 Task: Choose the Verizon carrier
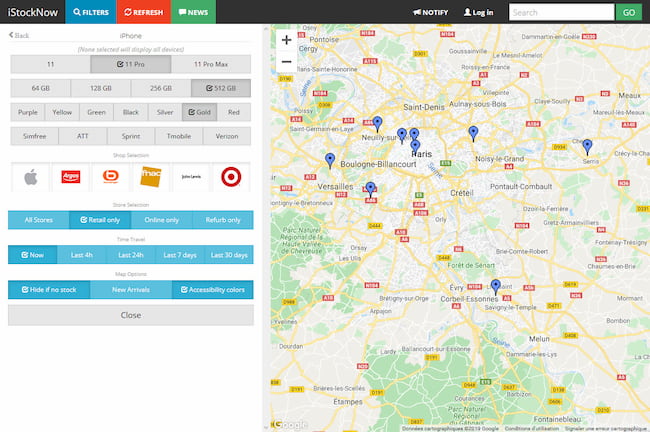click(227, 136)
